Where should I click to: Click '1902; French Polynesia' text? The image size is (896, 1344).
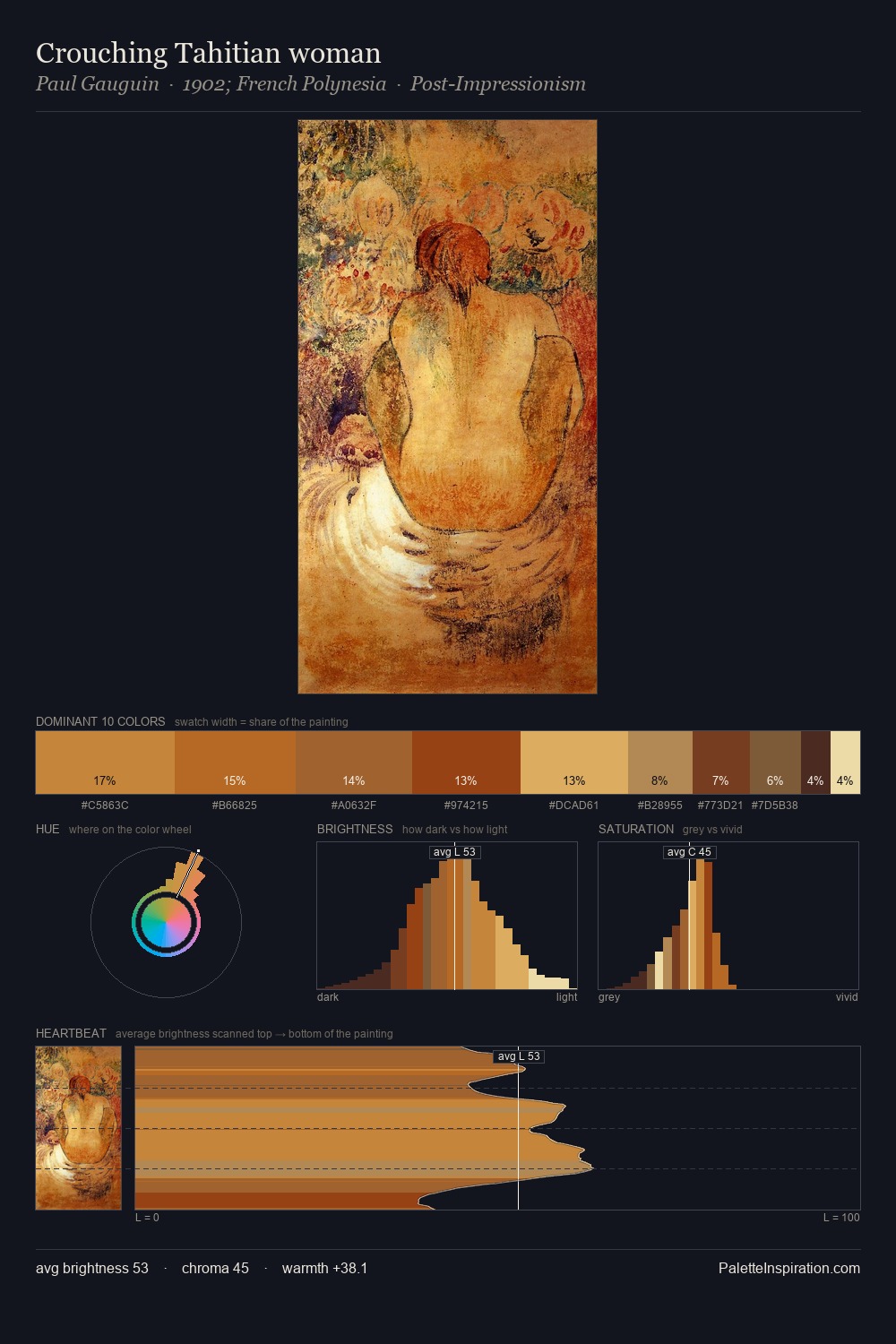pyautogui.click(x=284, y=84)
